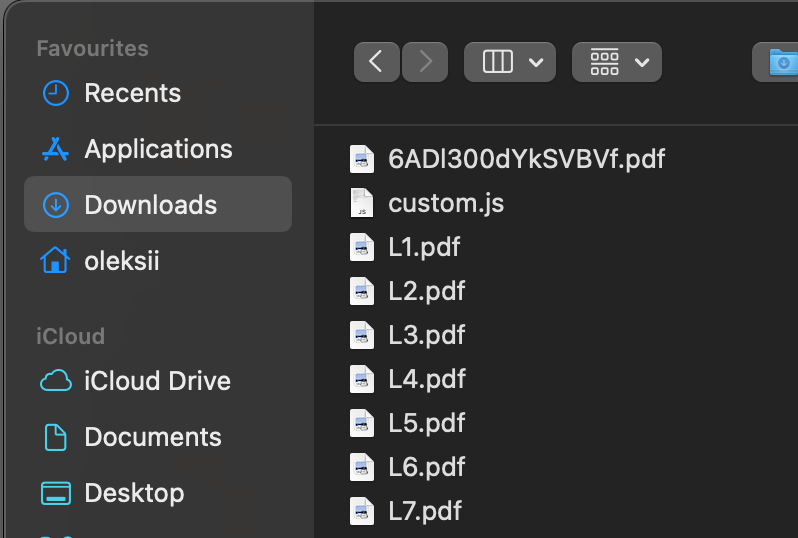Select file 6ADI300dYkSVBVf.pdf
The height and width of the screenshot is (538, 798).
[526, 159]
